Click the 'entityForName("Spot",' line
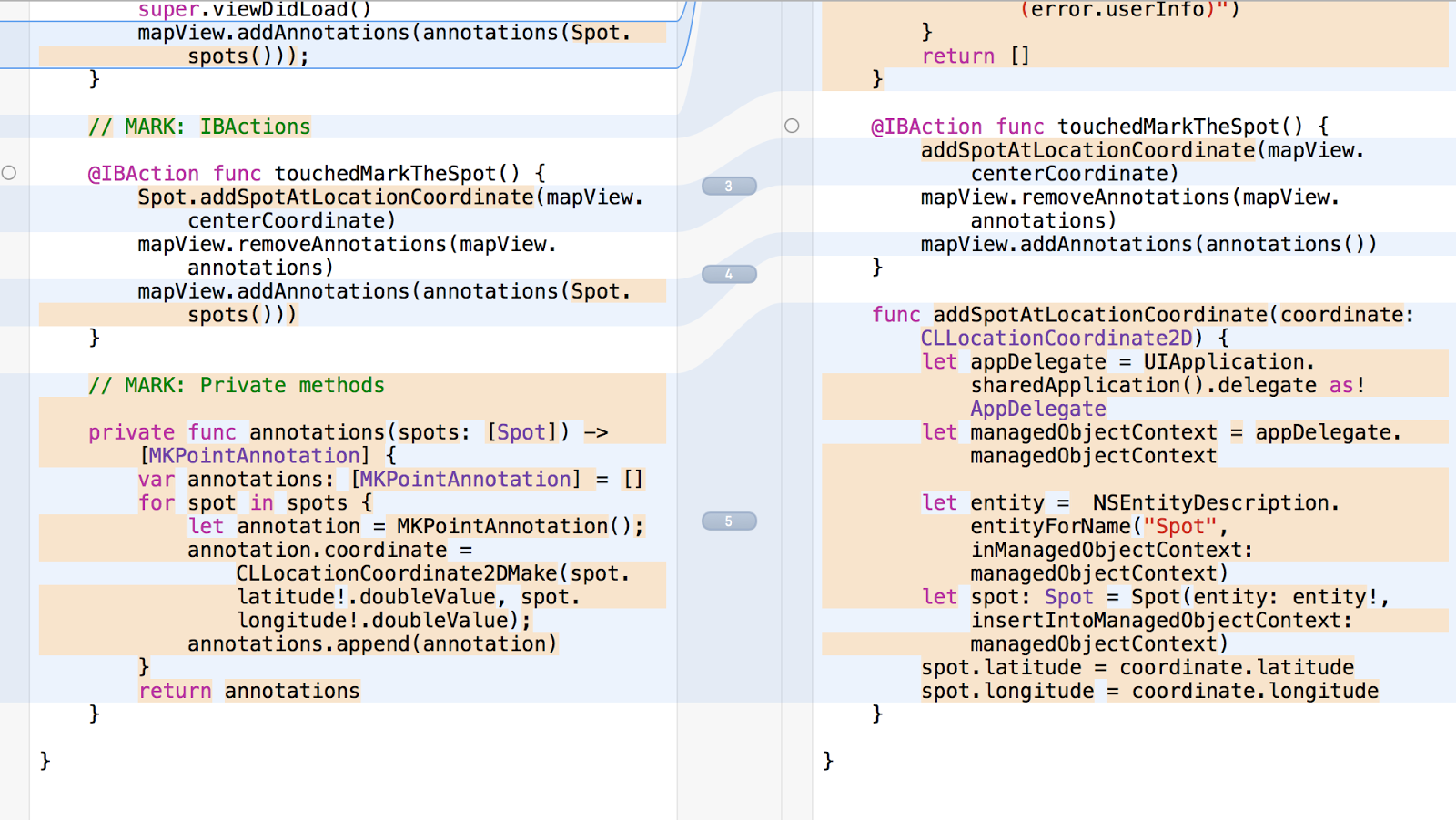This screenshot has height=820, width=1456. 1099,527
